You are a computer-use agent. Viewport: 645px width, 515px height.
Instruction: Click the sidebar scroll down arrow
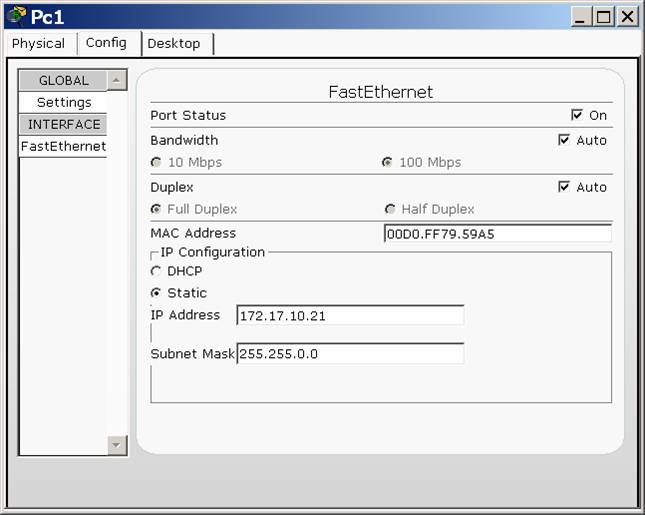point(117,445)
